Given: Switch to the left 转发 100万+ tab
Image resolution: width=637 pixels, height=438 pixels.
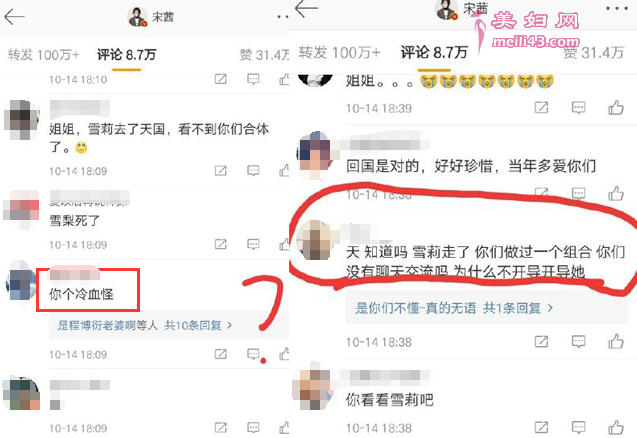Looking at the screenshot, I should pos(43,54).
